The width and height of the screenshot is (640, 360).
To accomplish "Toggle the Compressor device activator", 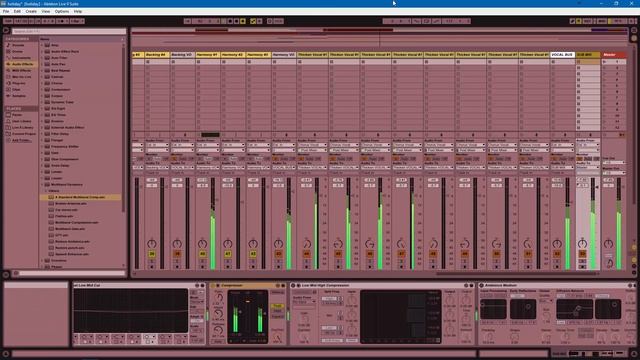I will 213,285.
